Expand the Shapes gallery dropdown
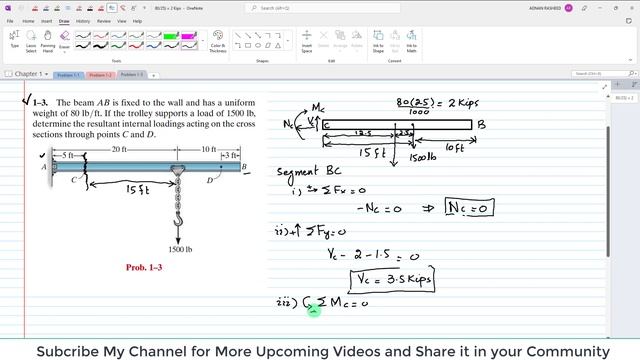640x360 pixels. click(x=288, y=41)
